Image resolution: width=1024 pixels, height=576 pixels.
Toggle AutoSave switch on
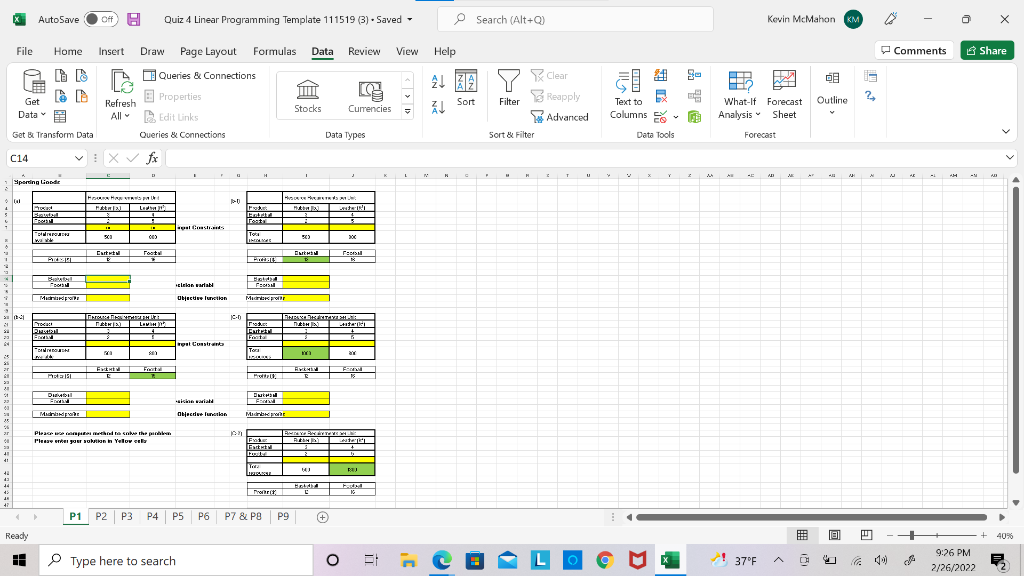101,20
